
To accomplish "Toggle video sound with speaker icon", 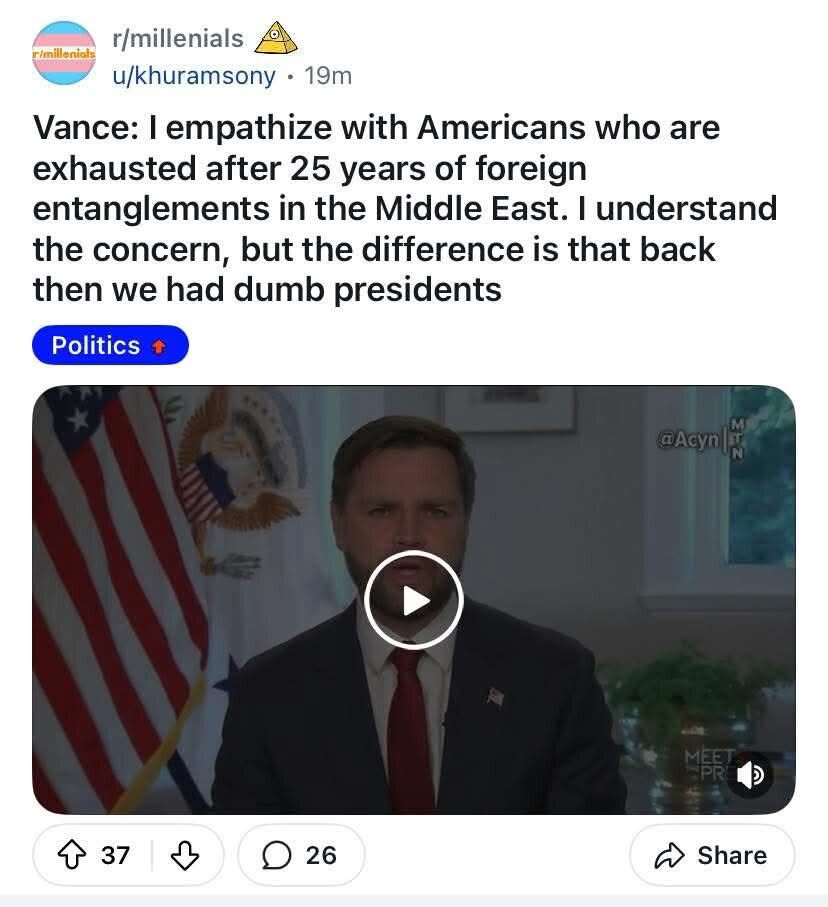I will pos(750,775).
